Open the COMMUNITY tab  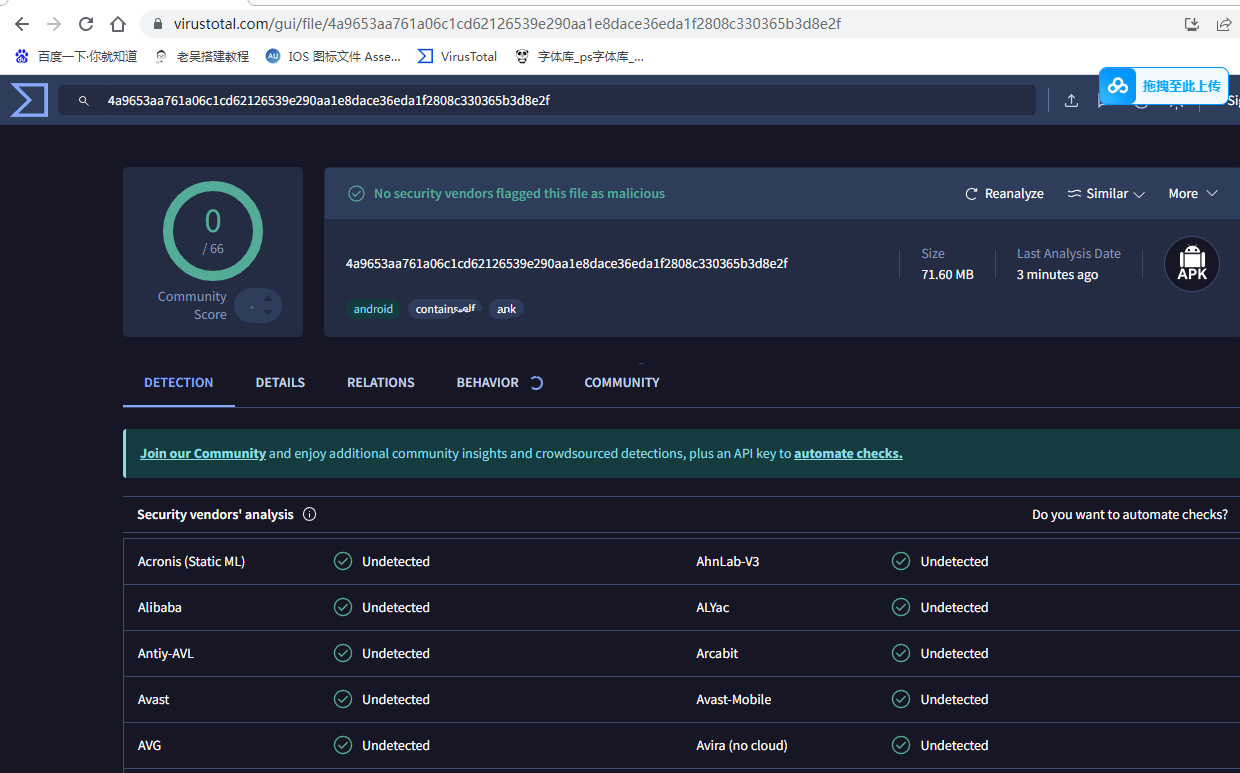coord(622,383)
